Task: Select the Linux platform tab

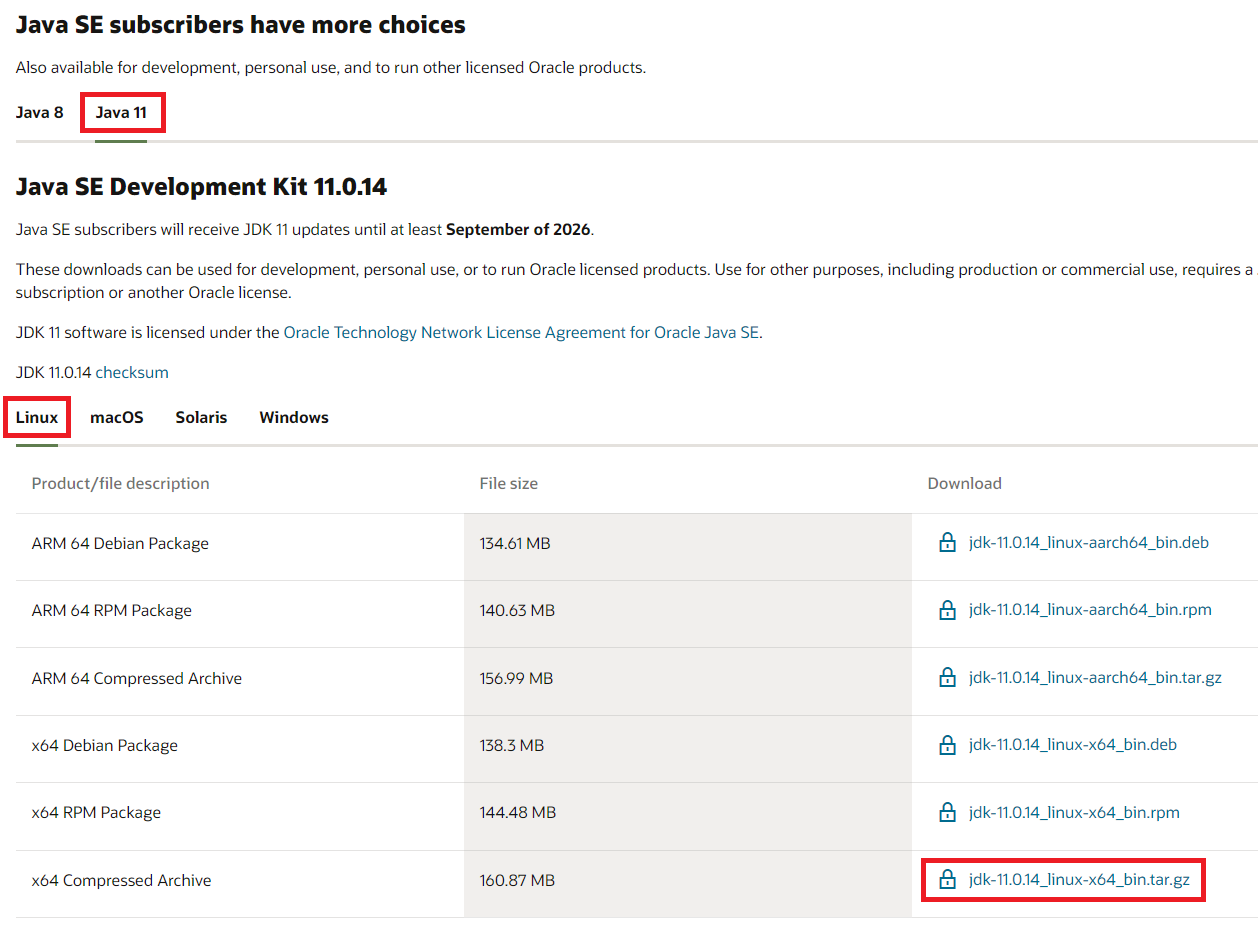Action: (37, 418)
